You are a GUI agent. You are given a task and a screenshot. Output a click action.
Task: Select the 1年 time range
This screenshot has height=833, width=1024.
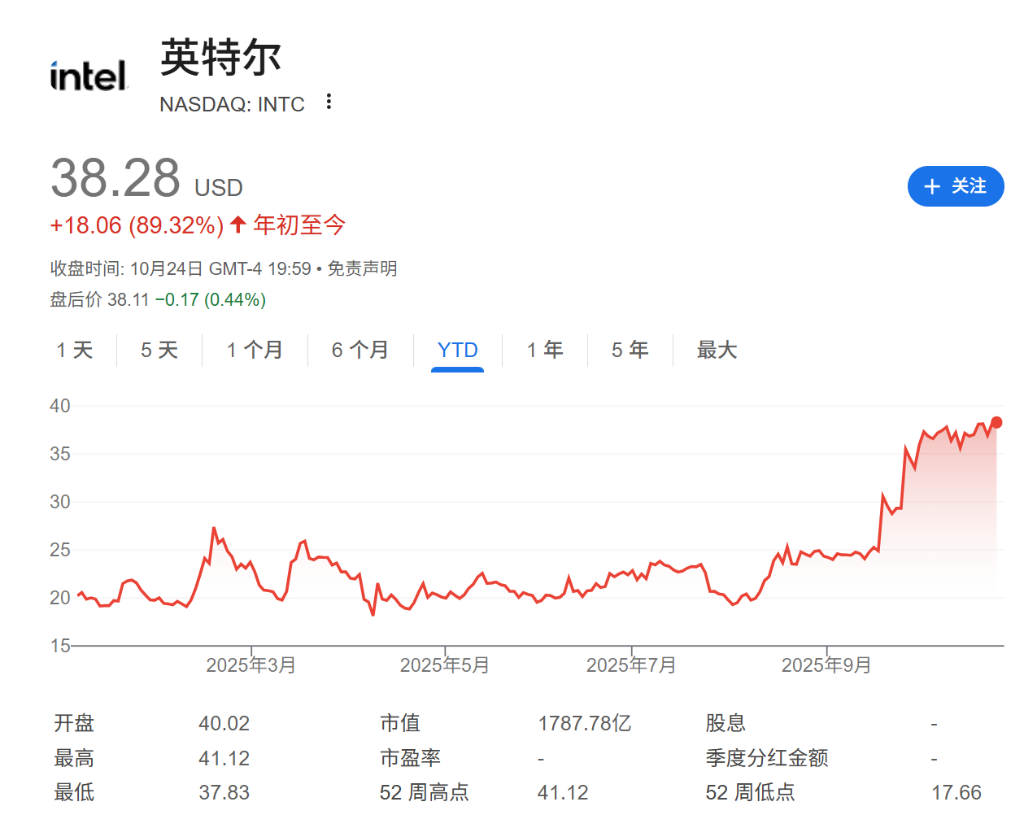click(x=544, y=350)
